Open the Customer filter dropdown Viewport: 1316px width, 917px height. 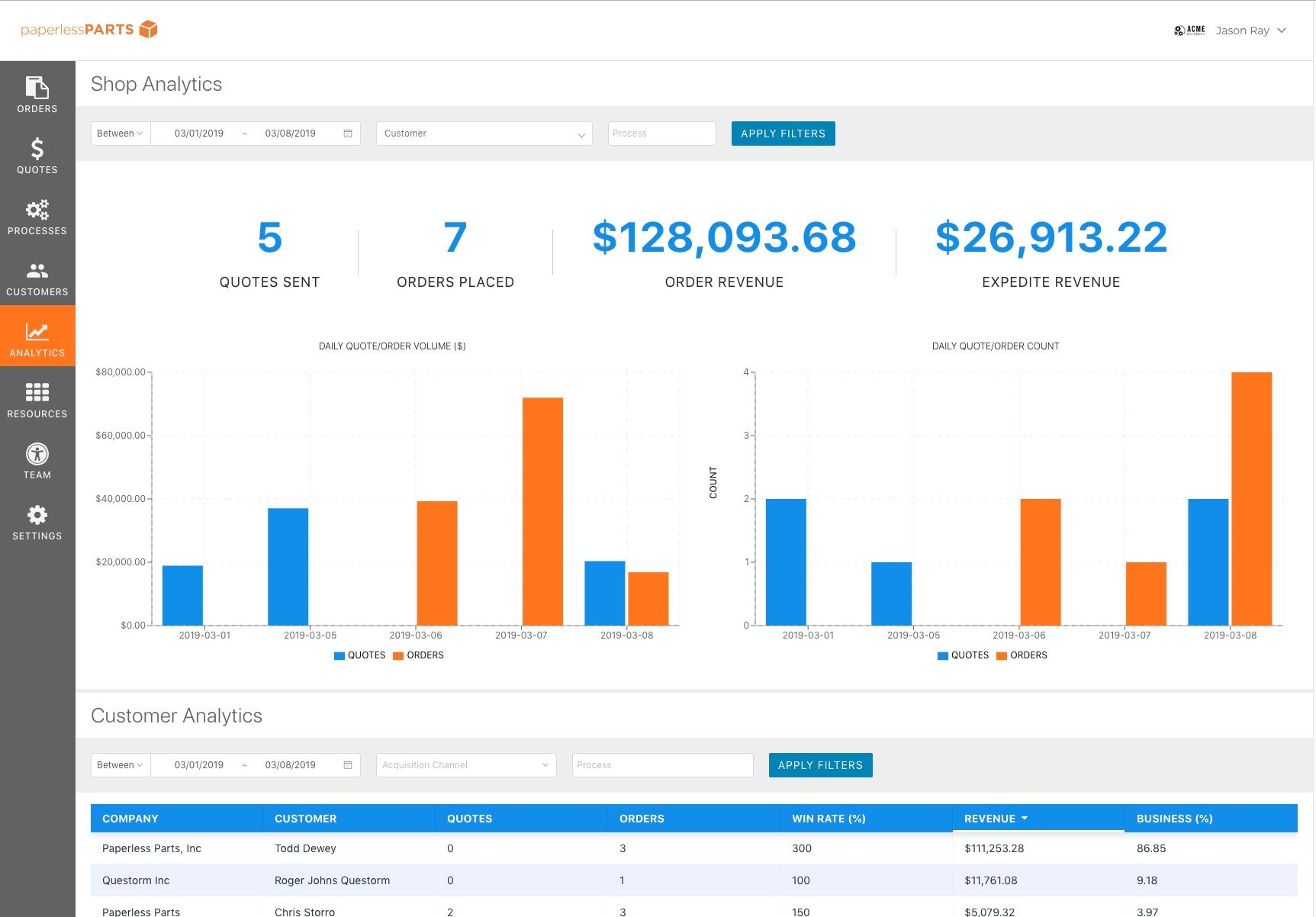tap(484, 134)
